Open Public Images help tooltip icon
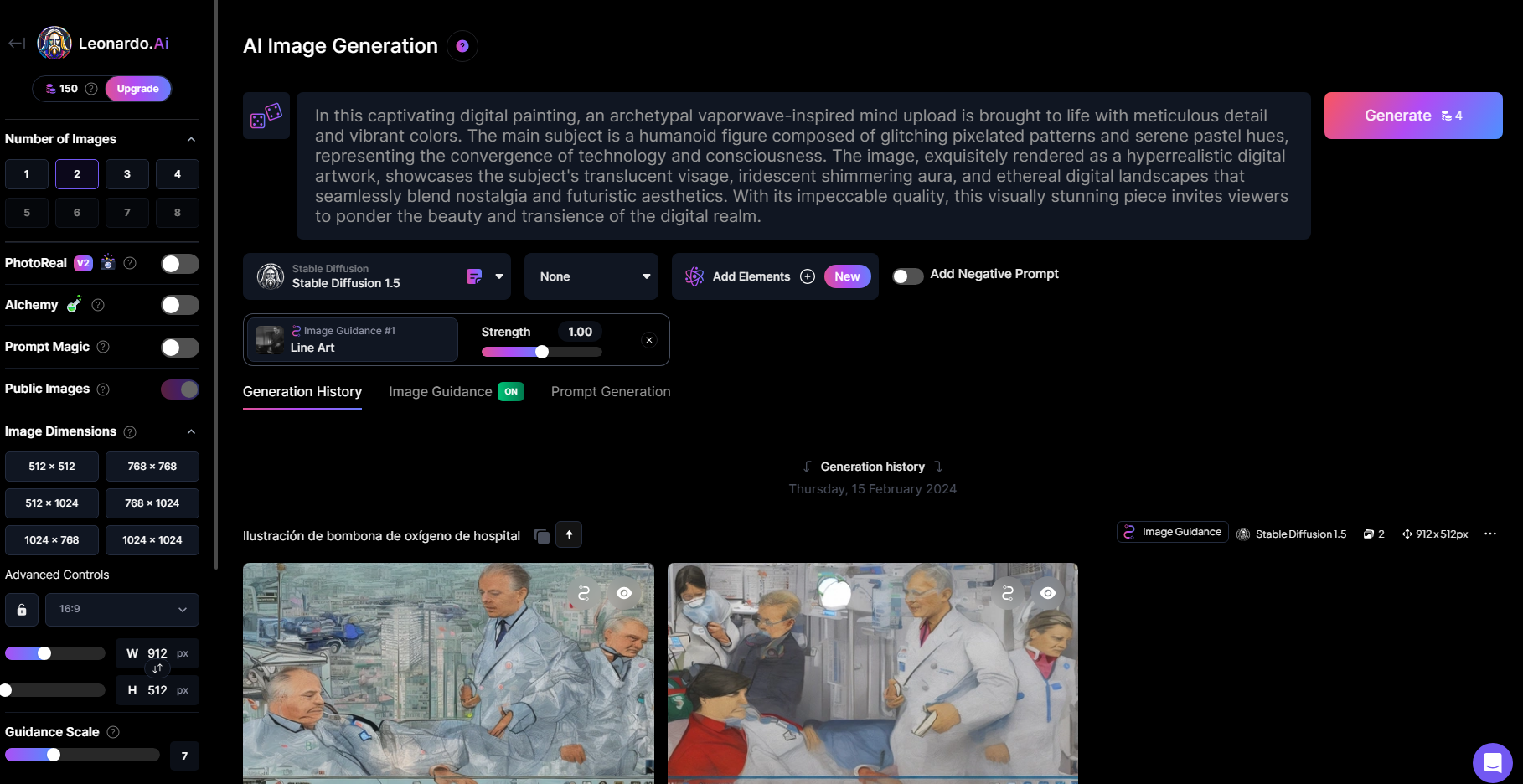 (103, 389)
